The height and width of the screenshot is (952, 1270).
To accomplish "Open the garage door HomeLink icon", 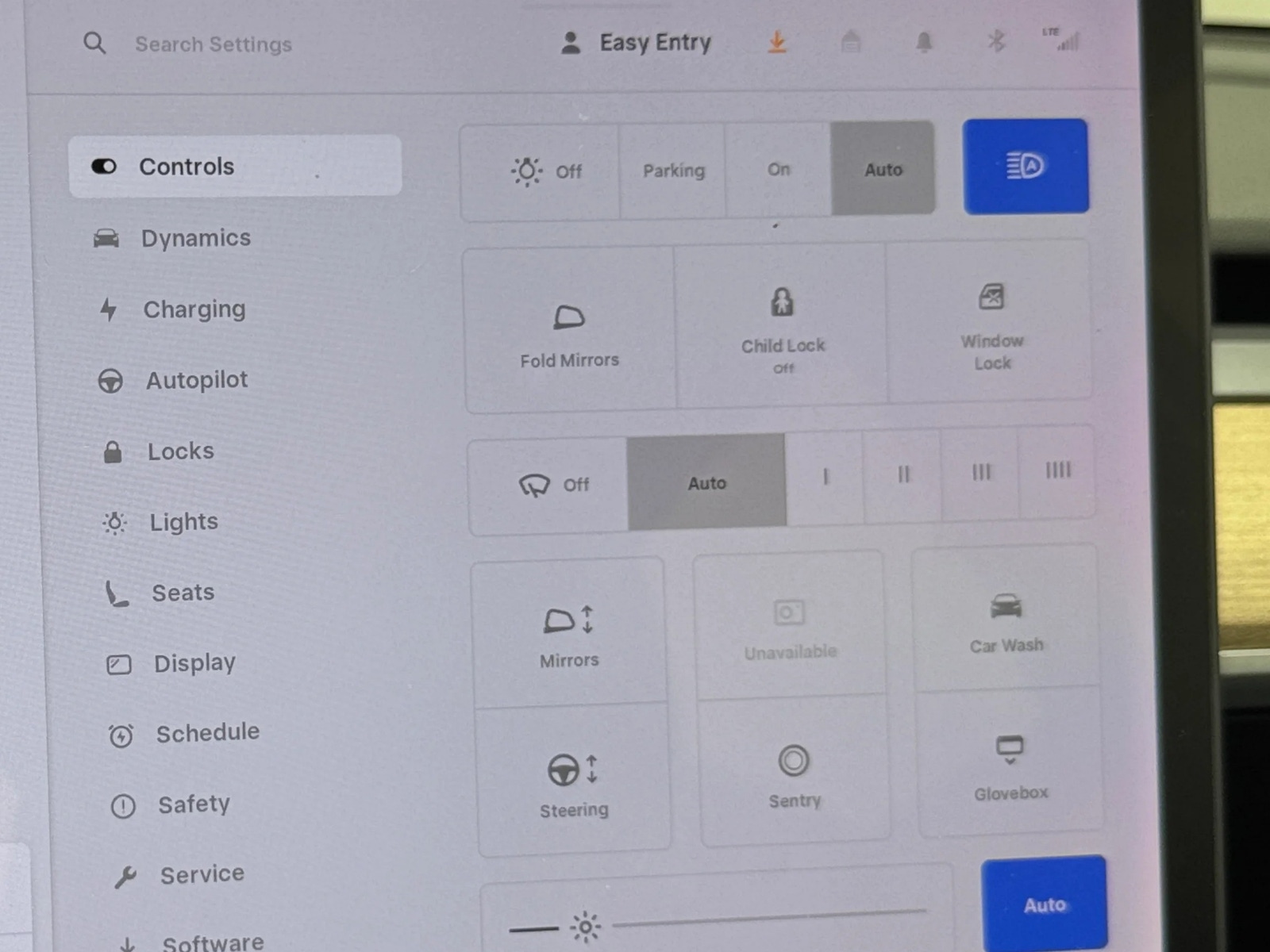I will click(x=850, y=41).
